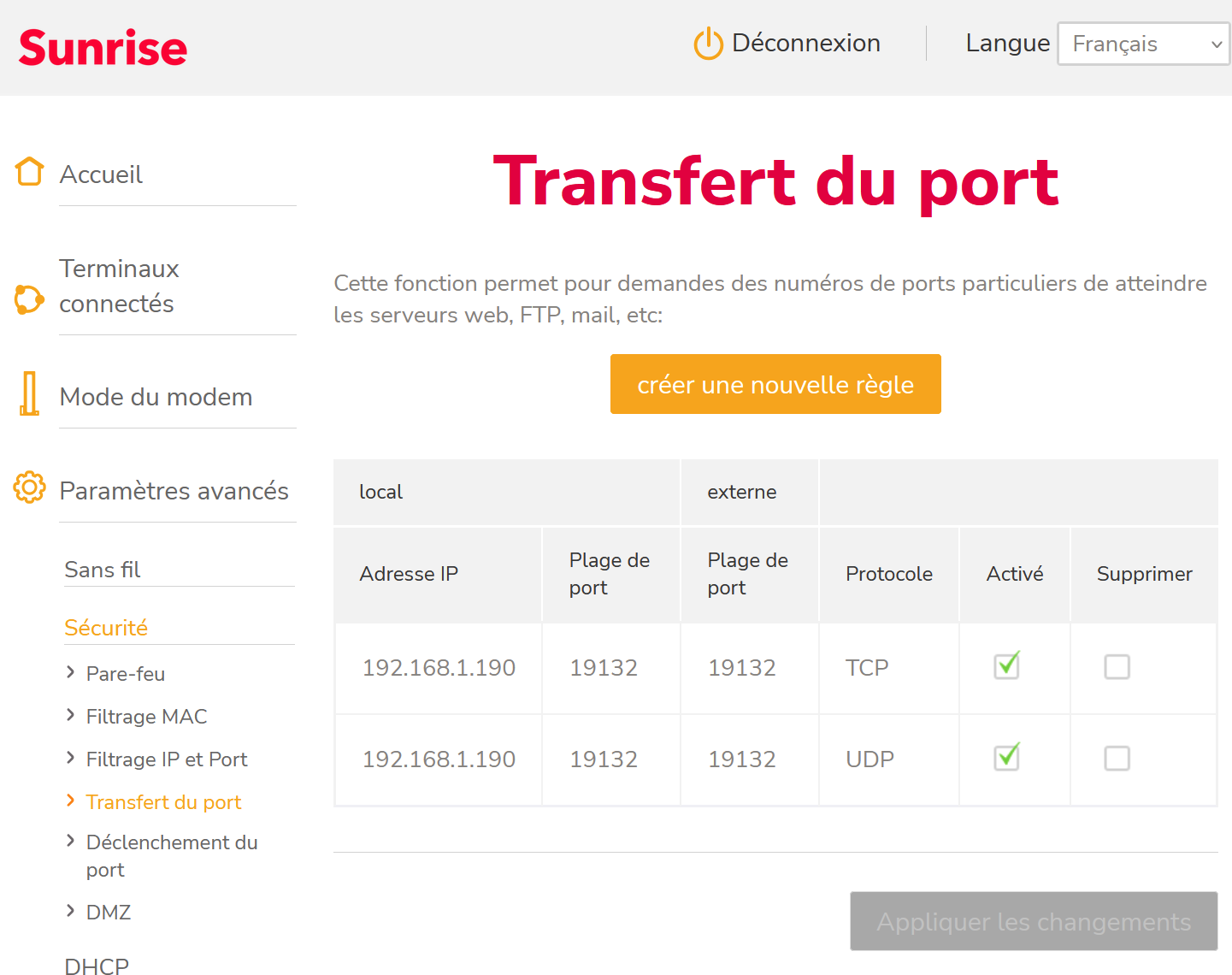The width and height of the screenshot is (1232, 975).
Task: Click the chevron beside Pare-feu
Action: click(71, 673)
